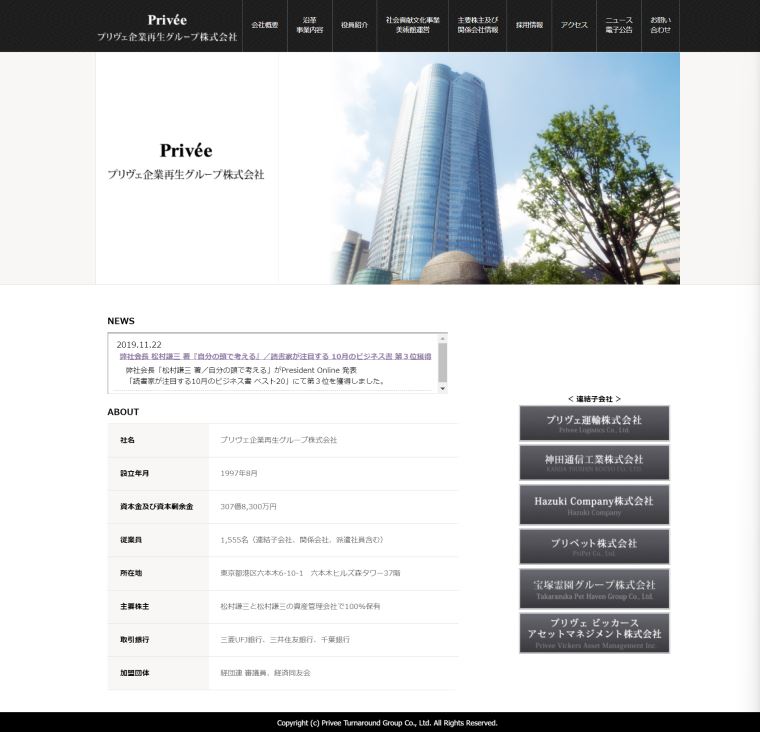Open 宝塚霊園グループ株式会社 banner

594,588
